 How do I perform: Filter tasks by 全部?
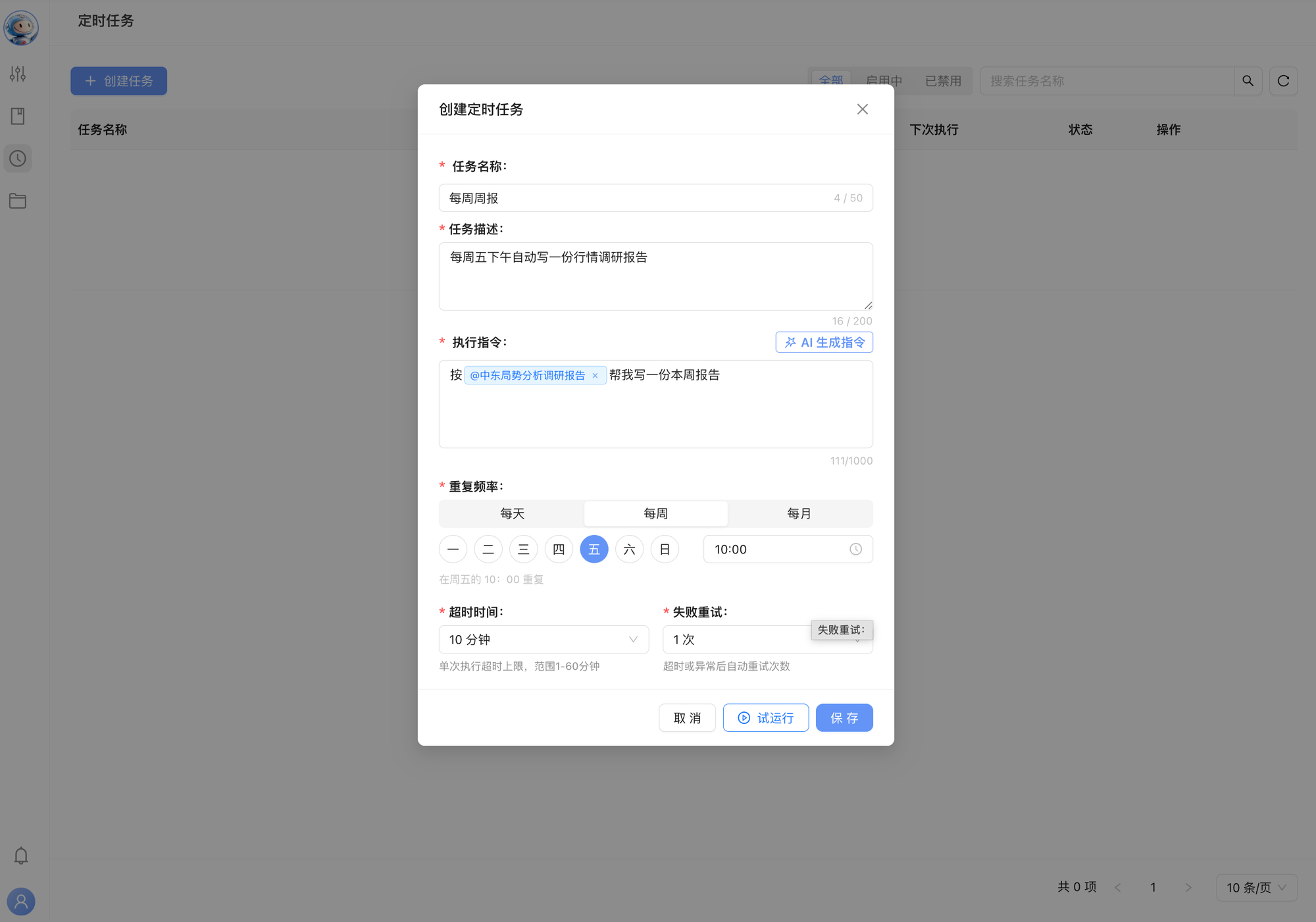pos(831,81)
